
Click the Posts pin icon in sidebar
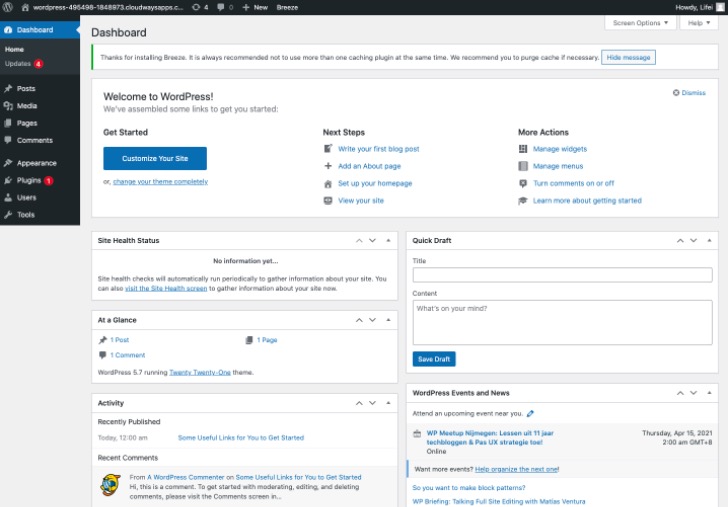8,88
